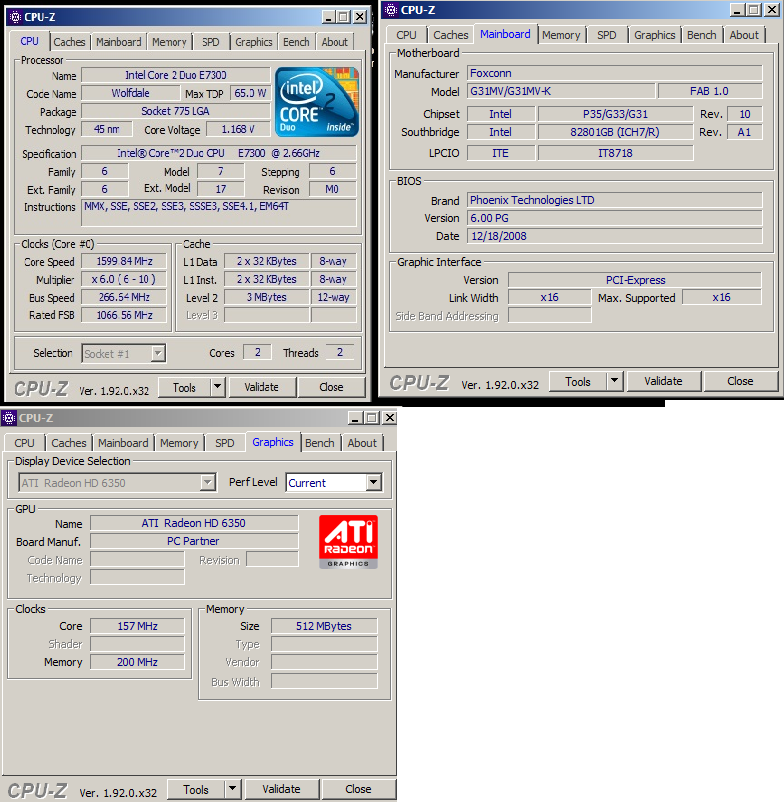The image size is (784, 802).
Task: Click Tools button in Mainboard window
Action: click(x=578, y=381)
